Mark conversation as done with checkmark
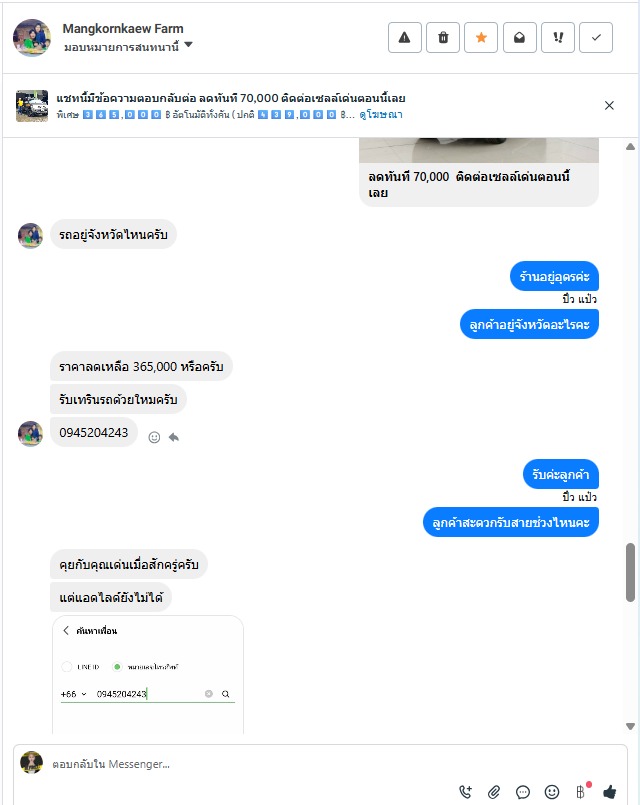640x805 pixels. coord(596,37)
